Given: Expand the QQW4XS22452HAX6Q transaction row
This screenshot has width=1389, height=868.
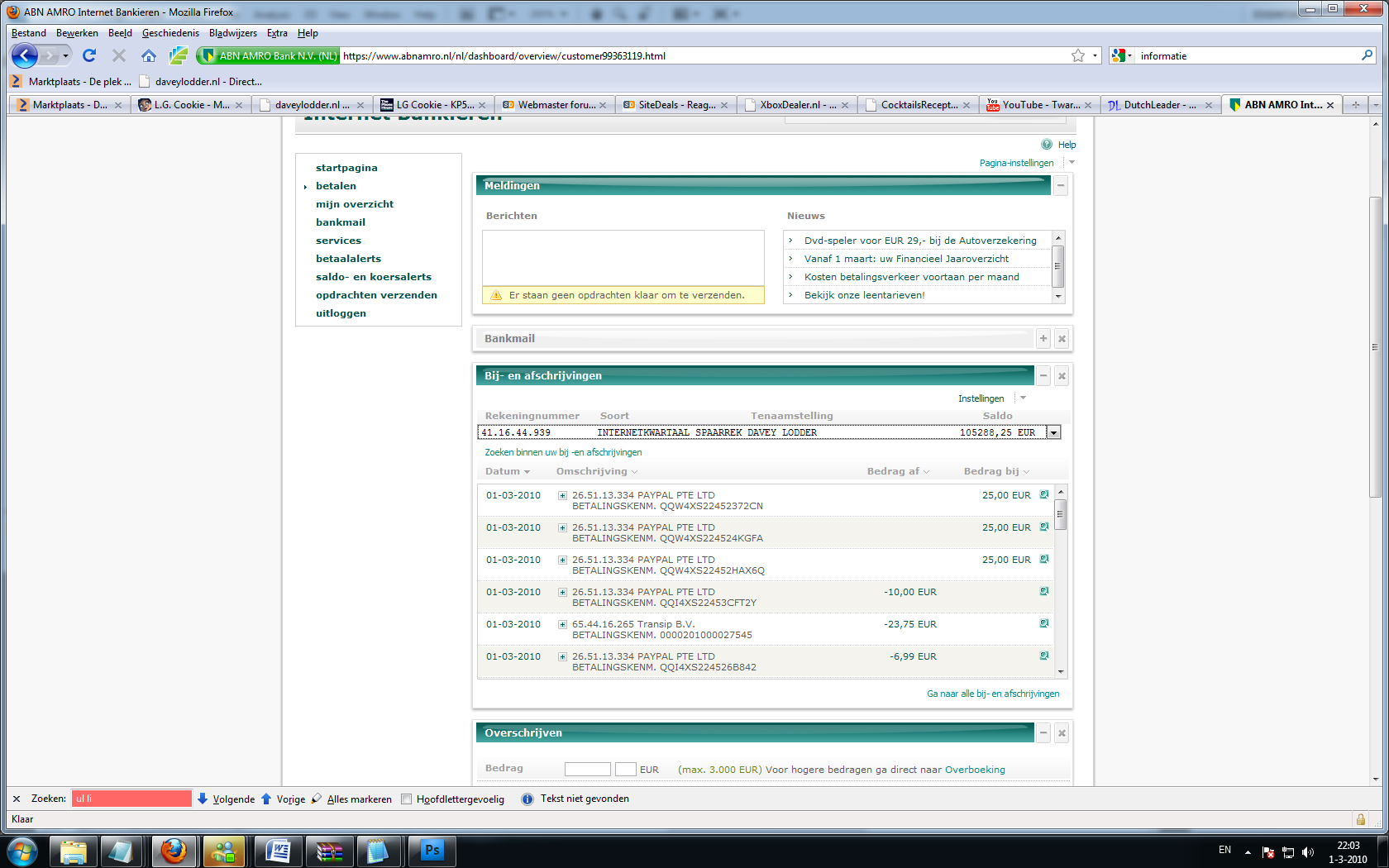Looking at the screenshot, I should coord(562,560).
